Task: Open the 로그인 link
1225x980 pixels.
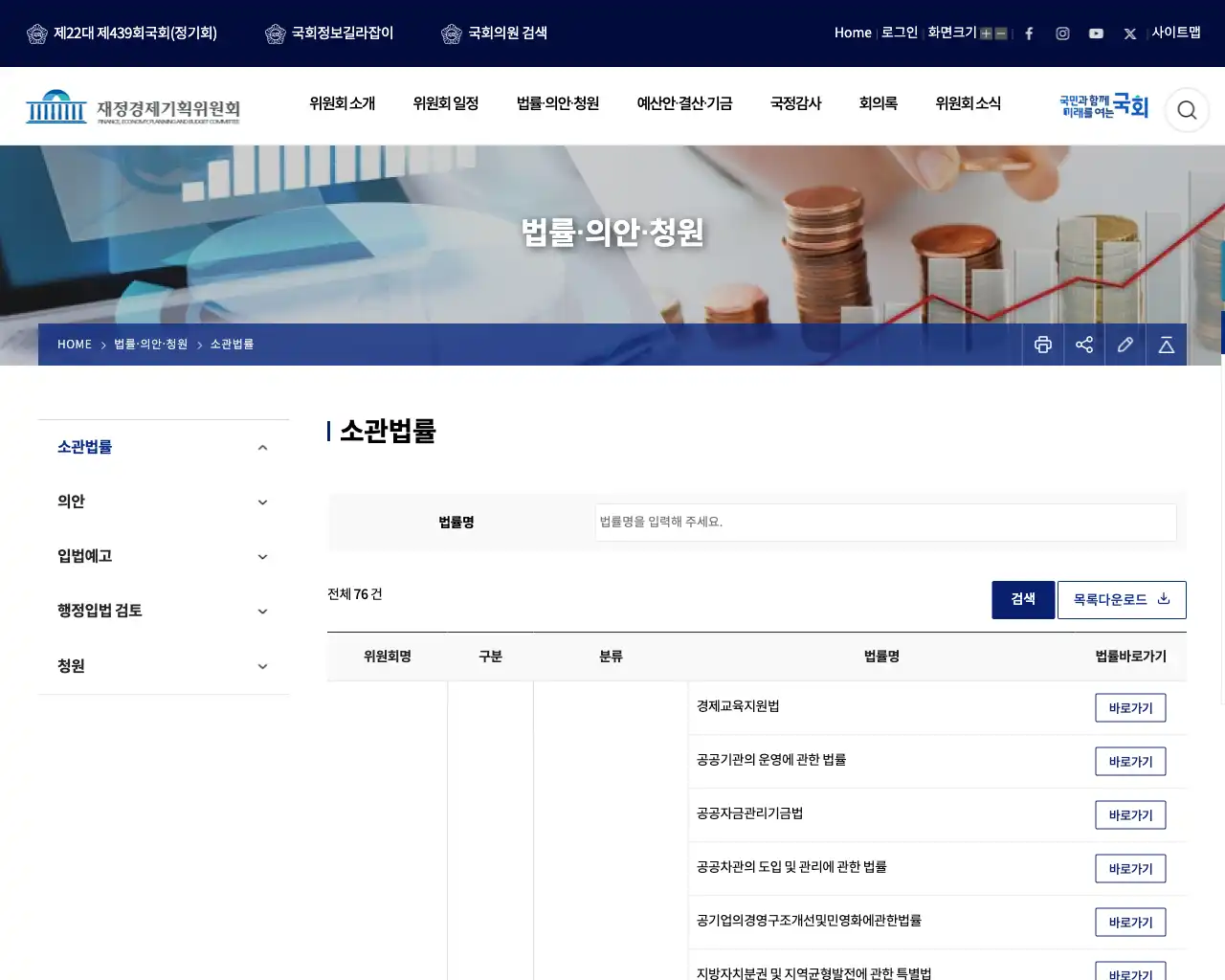Action: pyautogui.click(x=900, y=33)
